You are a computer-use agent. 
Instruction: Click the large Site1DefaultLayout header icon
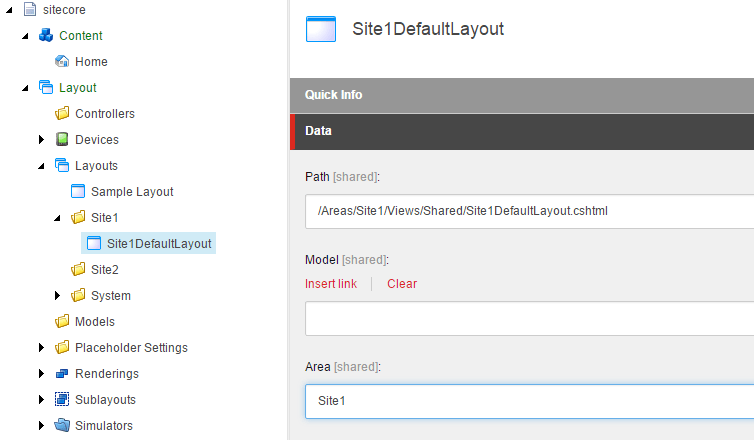[321, 29]
